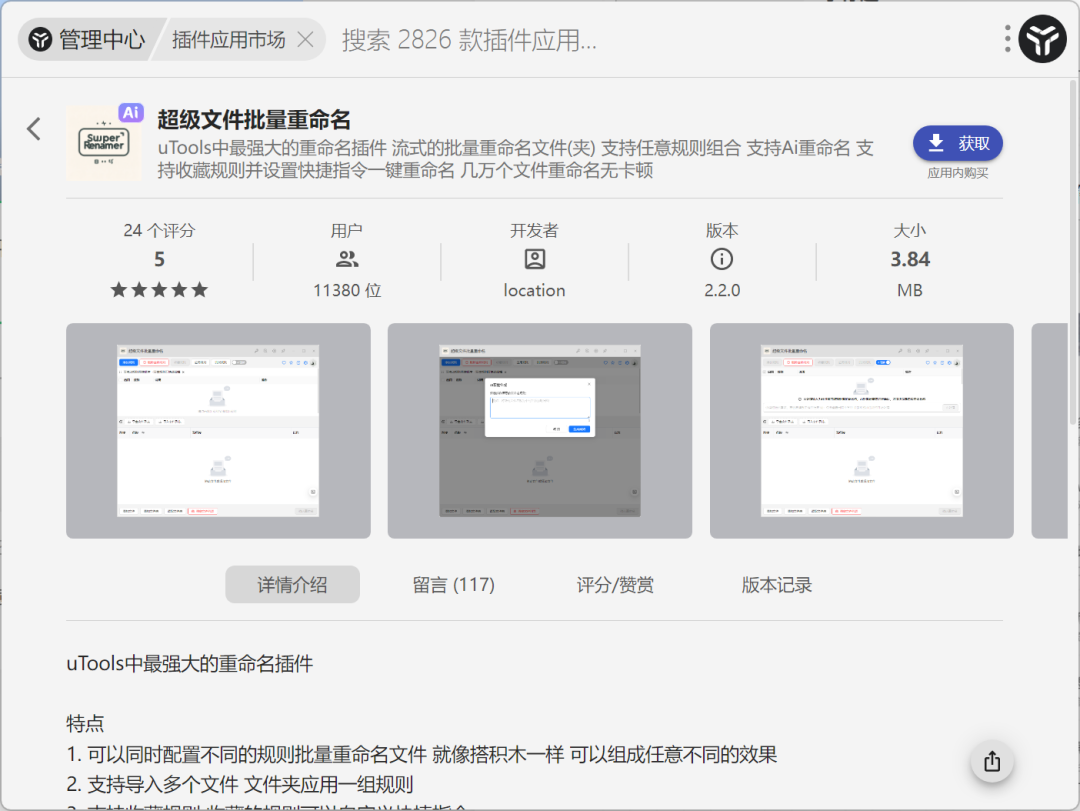Image resolution: width=1080 pixels, height=811 pixels.
Task: Click the Ai badge on plugin icon
Action: tap(131, 112)
